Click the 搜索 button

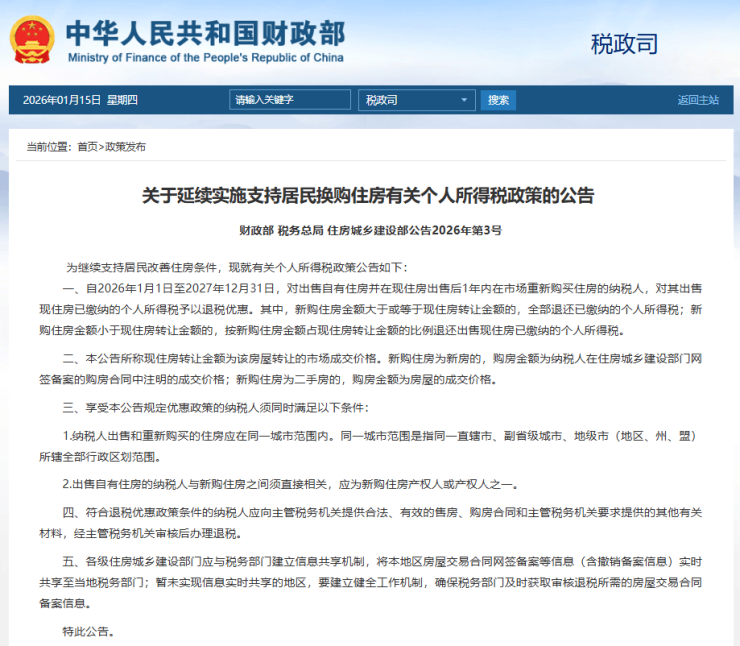click(x=498, y=100)
